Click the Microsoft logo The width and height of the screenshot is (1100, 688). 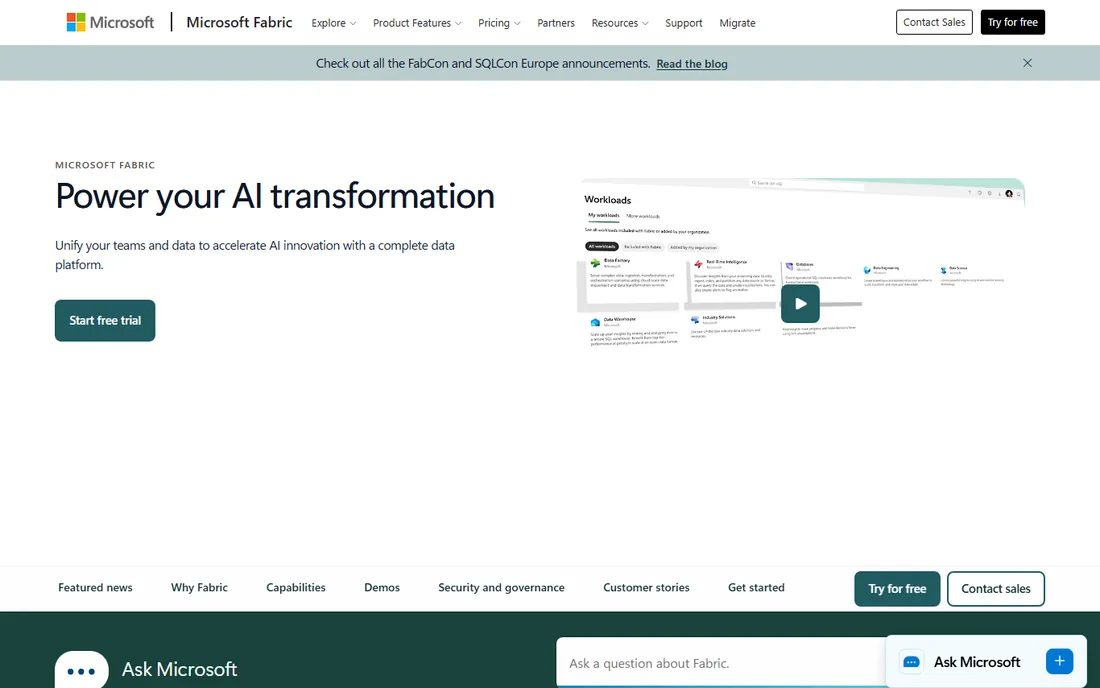[110, 22]
